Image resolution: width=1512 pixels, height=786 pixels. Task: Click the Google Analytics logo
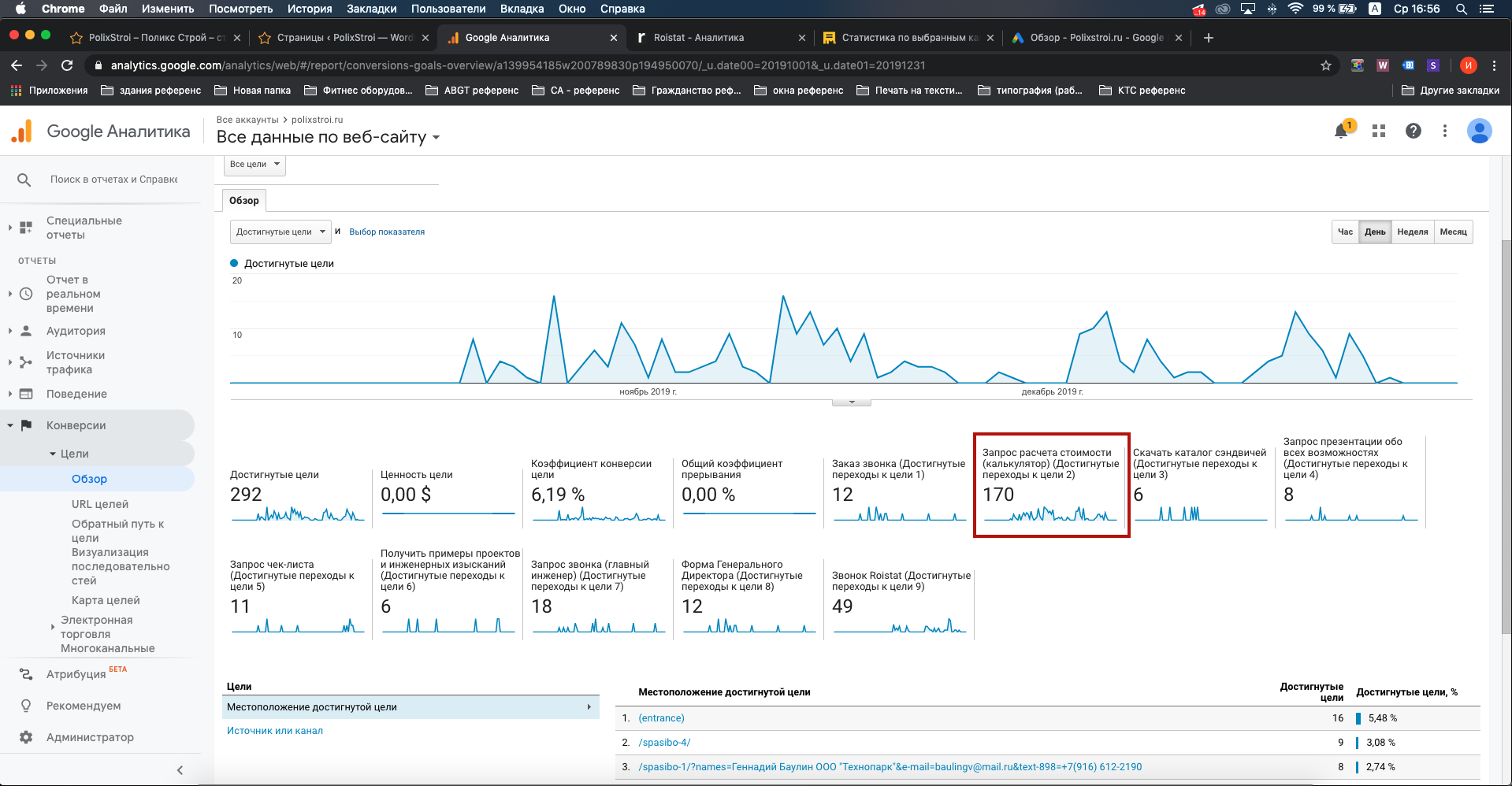[22, 131]
